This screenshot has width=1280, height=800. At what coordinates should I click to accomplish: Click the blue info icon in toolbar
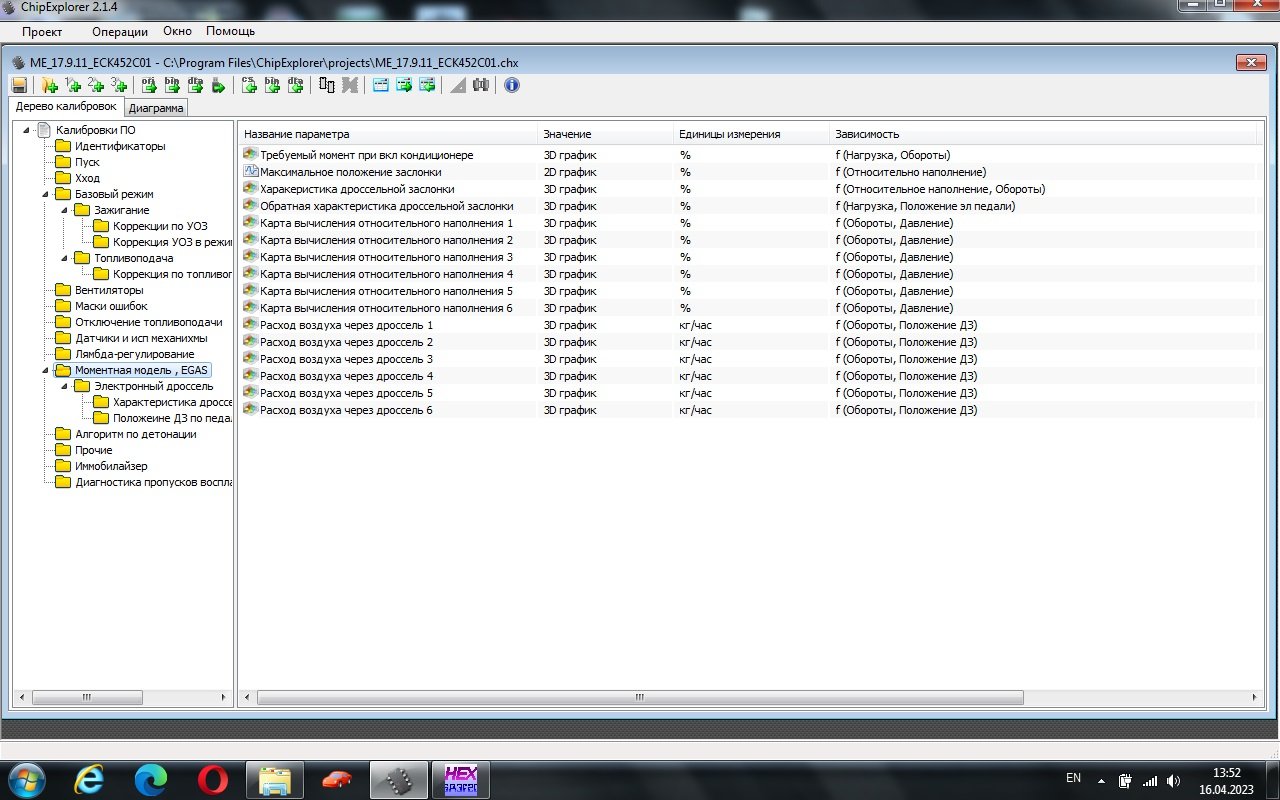point(512,85)
